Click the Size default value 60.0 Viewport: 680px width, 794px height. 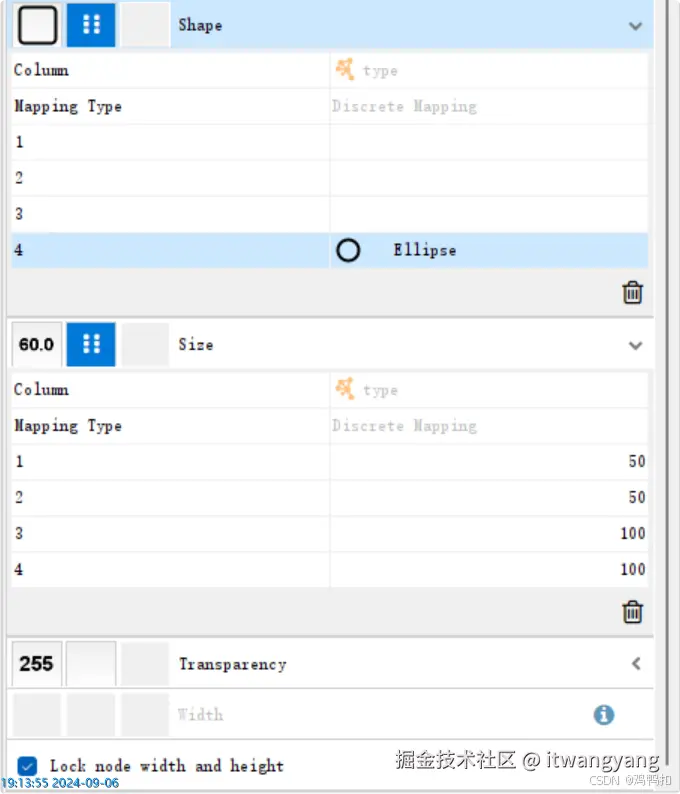[37, 344]
